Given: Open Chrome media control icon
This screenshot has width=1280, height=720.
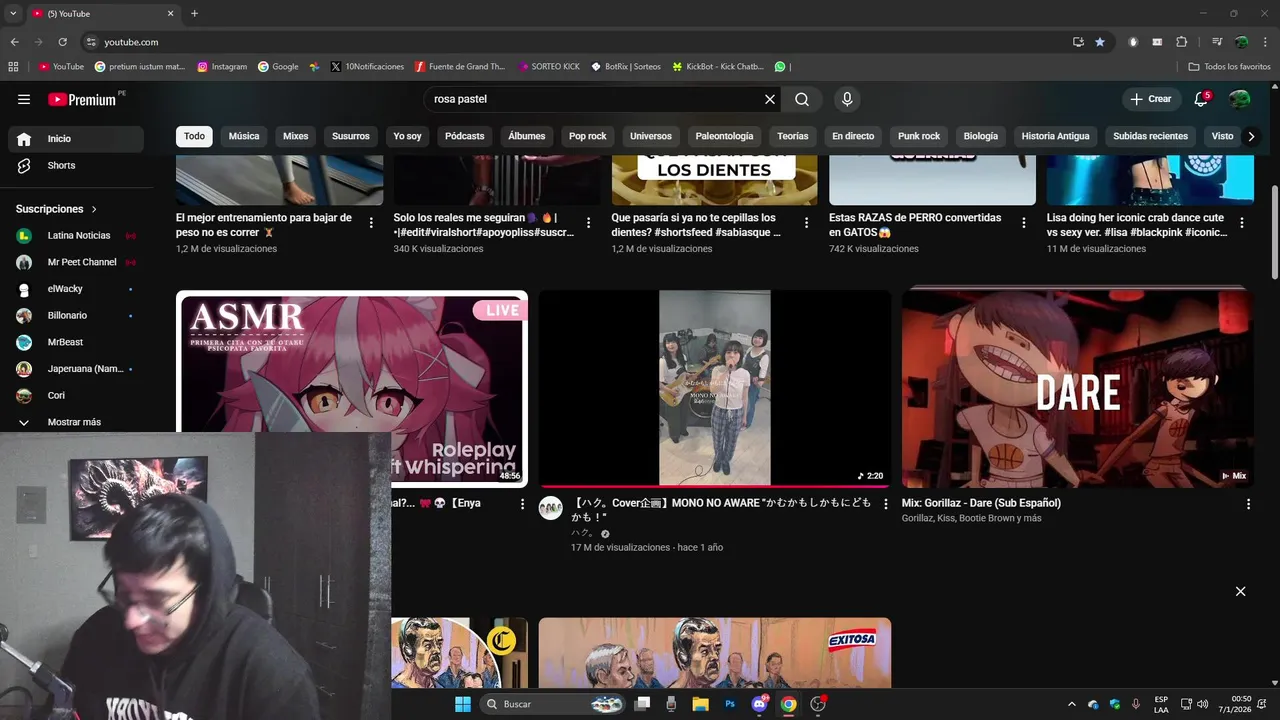Looking at the screenshot, I should (1217, 42).
